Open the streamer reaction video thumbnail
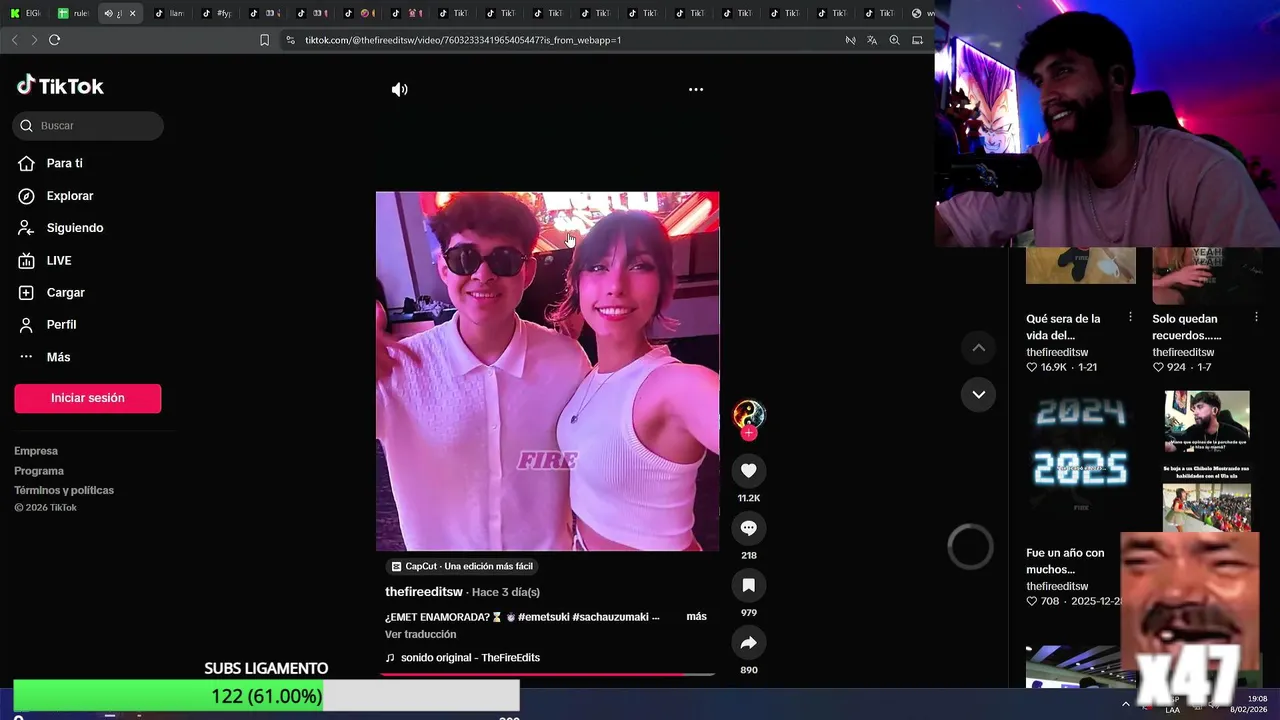Screen dimensions: 1280x720 point(1207,461)
